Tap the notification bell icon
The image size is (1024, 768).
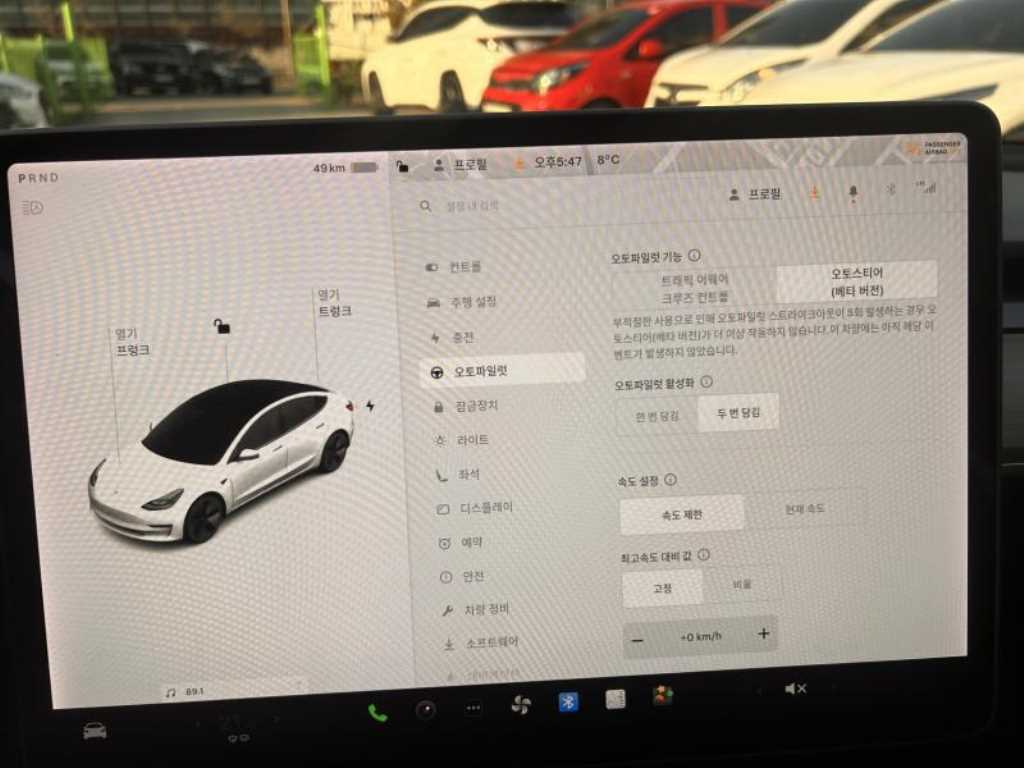[x=853, y=192]
